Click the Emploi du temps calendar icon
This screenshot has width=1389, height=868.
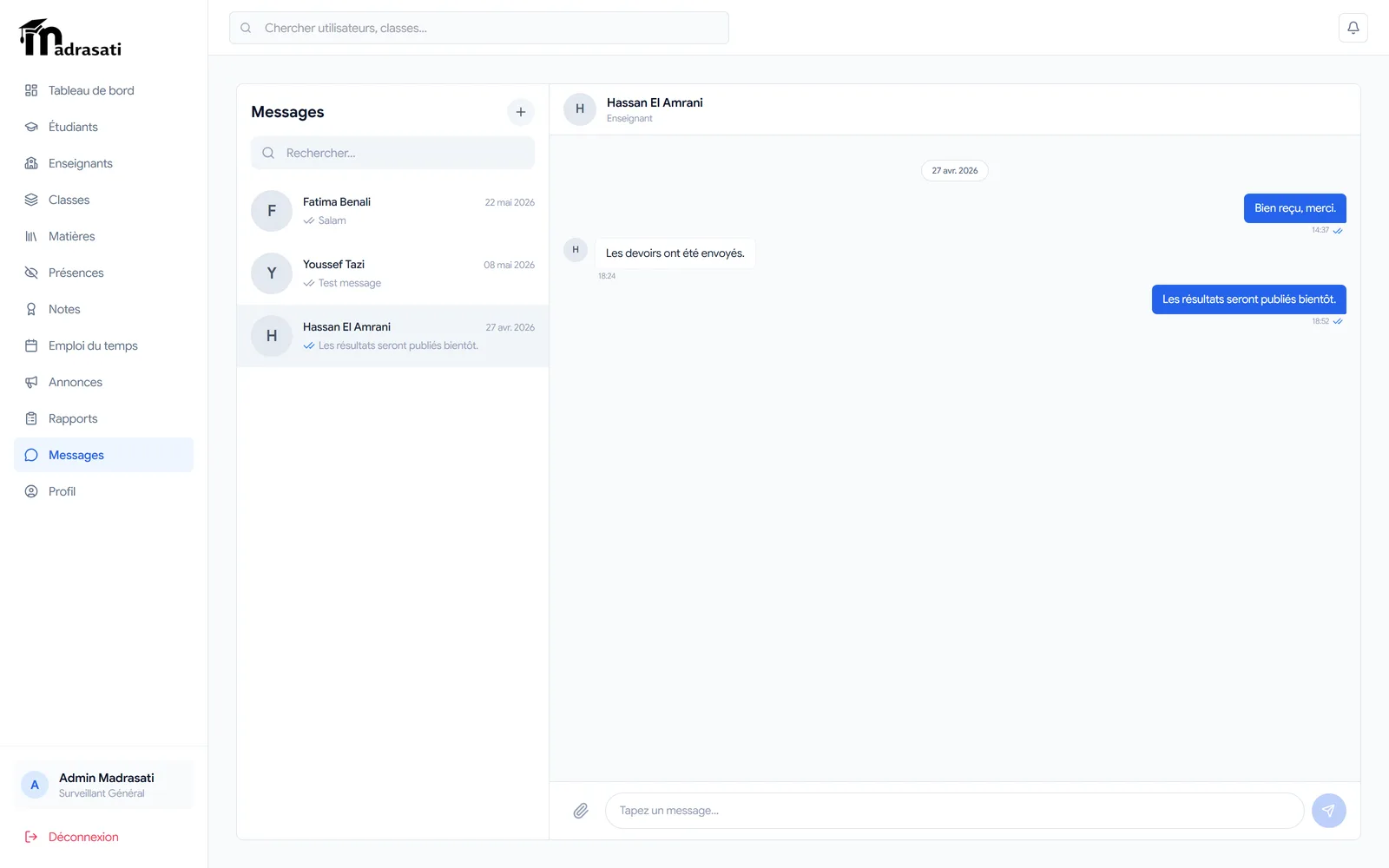click(x=31, y=345)
